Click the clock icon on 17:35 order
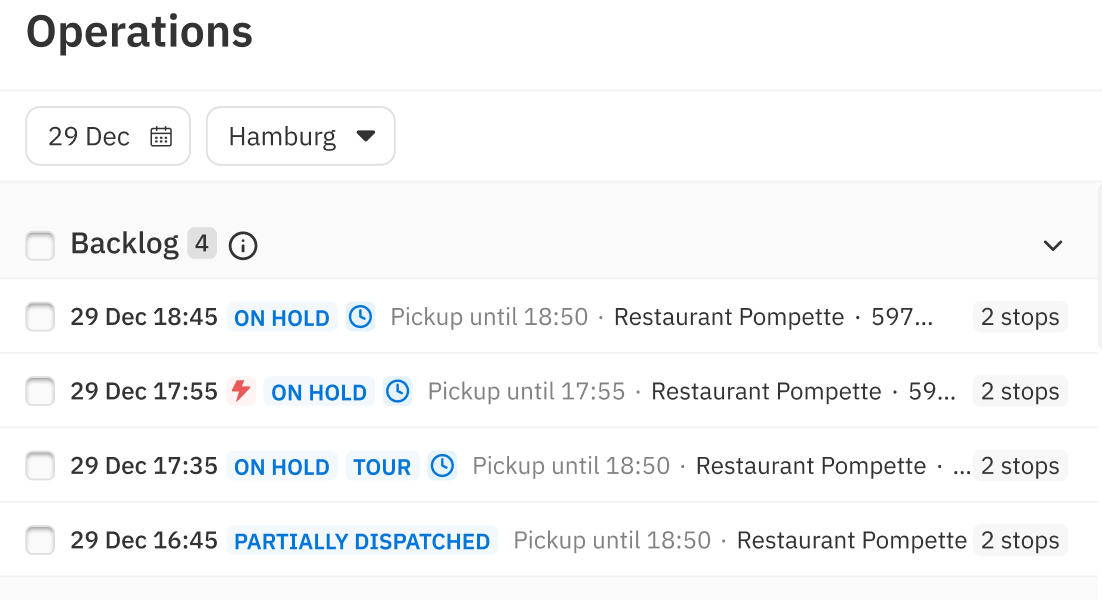 point(442,466)
